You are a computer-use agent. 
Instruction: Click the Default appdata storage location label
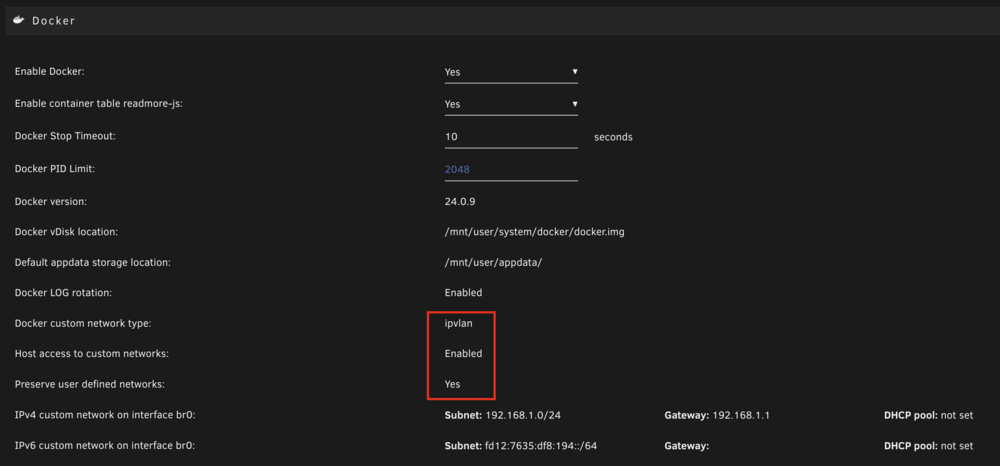(92, 262)
